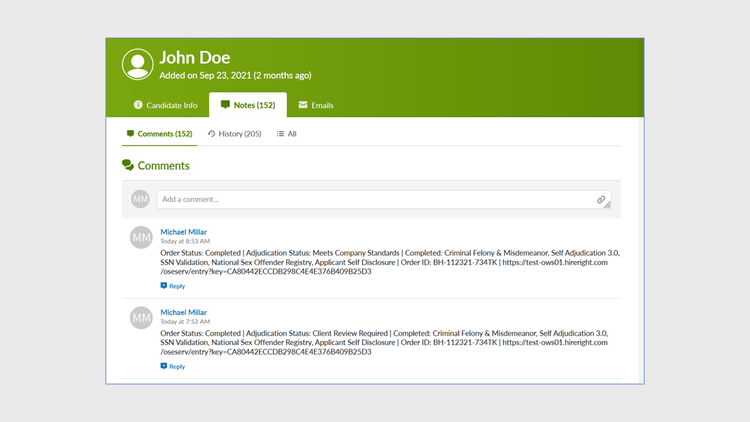The image size is (750, 422).
Task: Open Michael Millar link on 7:52 AM comment
Action: (x=183, y=312)
